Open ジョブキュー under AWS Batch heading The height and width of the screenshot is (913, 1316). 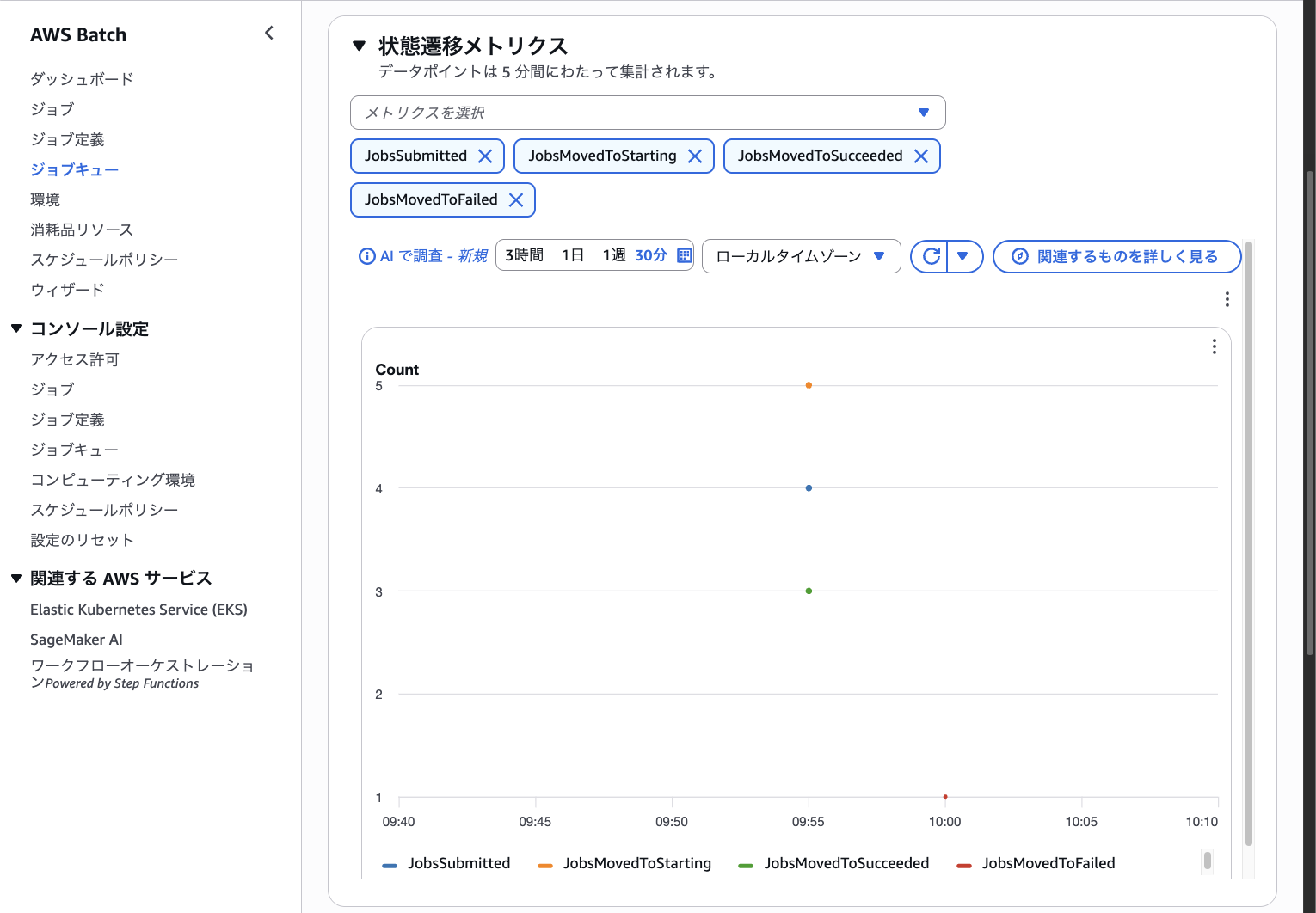[74, 169]
